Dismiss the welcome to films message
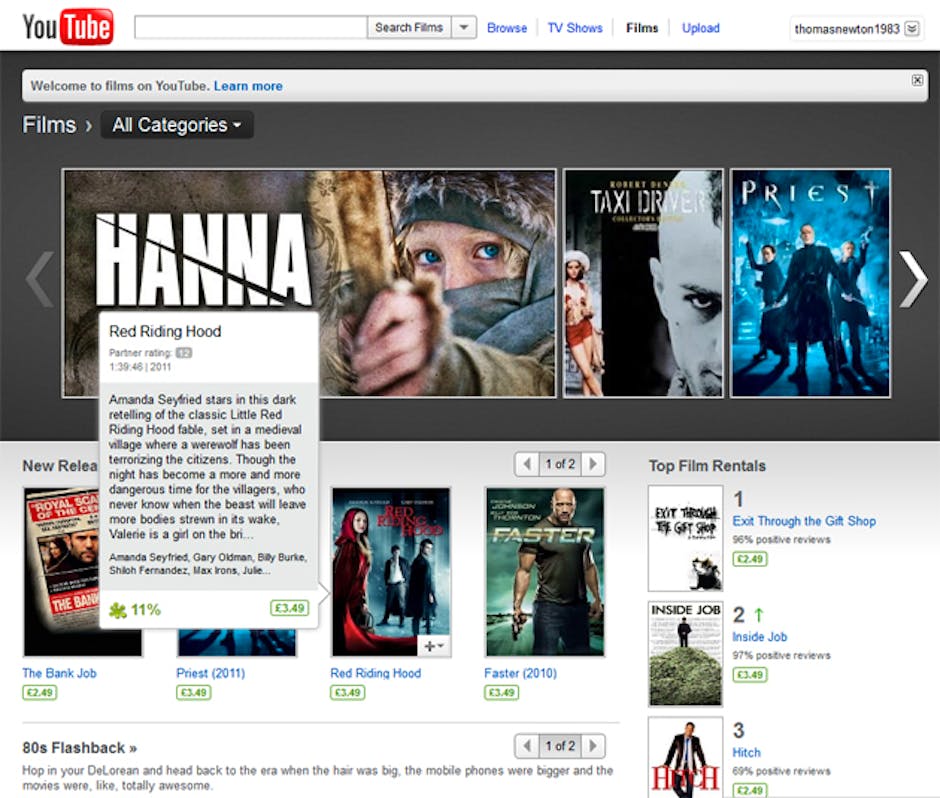940x798 pixels. [x=918, y=79]
